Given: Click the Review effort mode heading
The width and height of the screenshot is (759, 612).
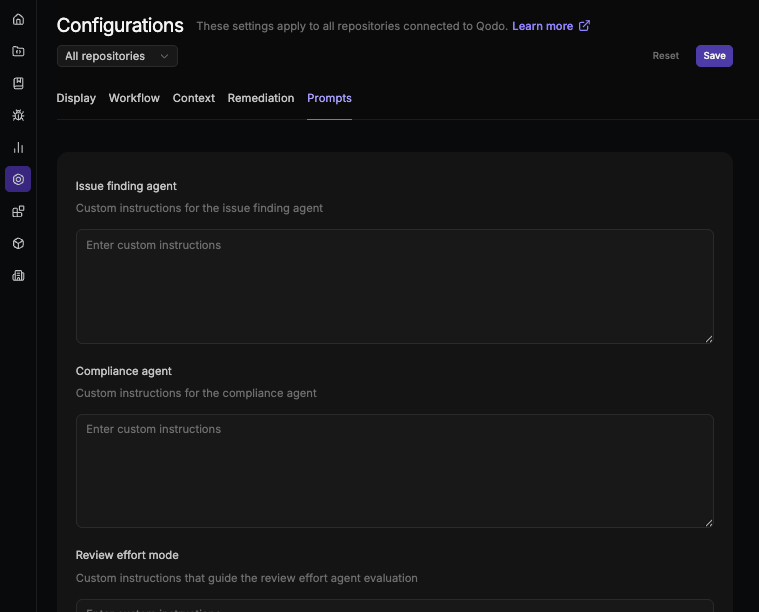Looking at the screenshot, I should click(127, 555).
